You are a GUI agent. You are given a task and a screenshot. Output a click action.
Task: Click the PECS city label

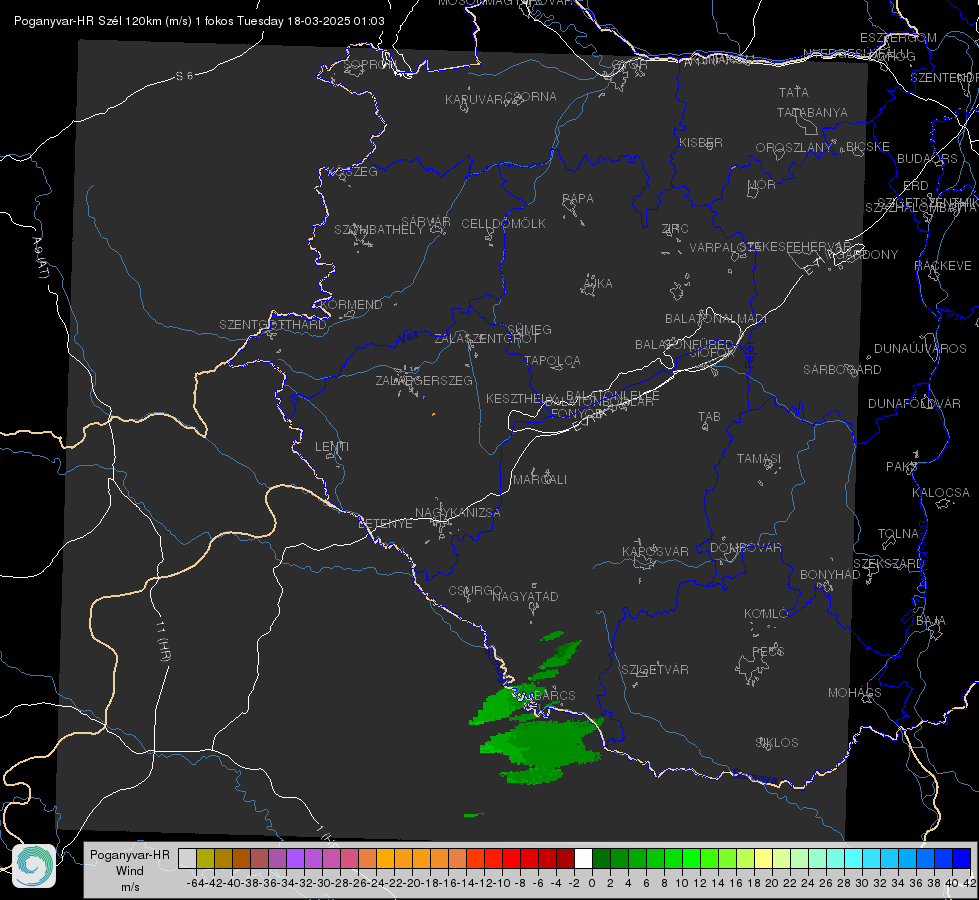click(x=767, y=651)
